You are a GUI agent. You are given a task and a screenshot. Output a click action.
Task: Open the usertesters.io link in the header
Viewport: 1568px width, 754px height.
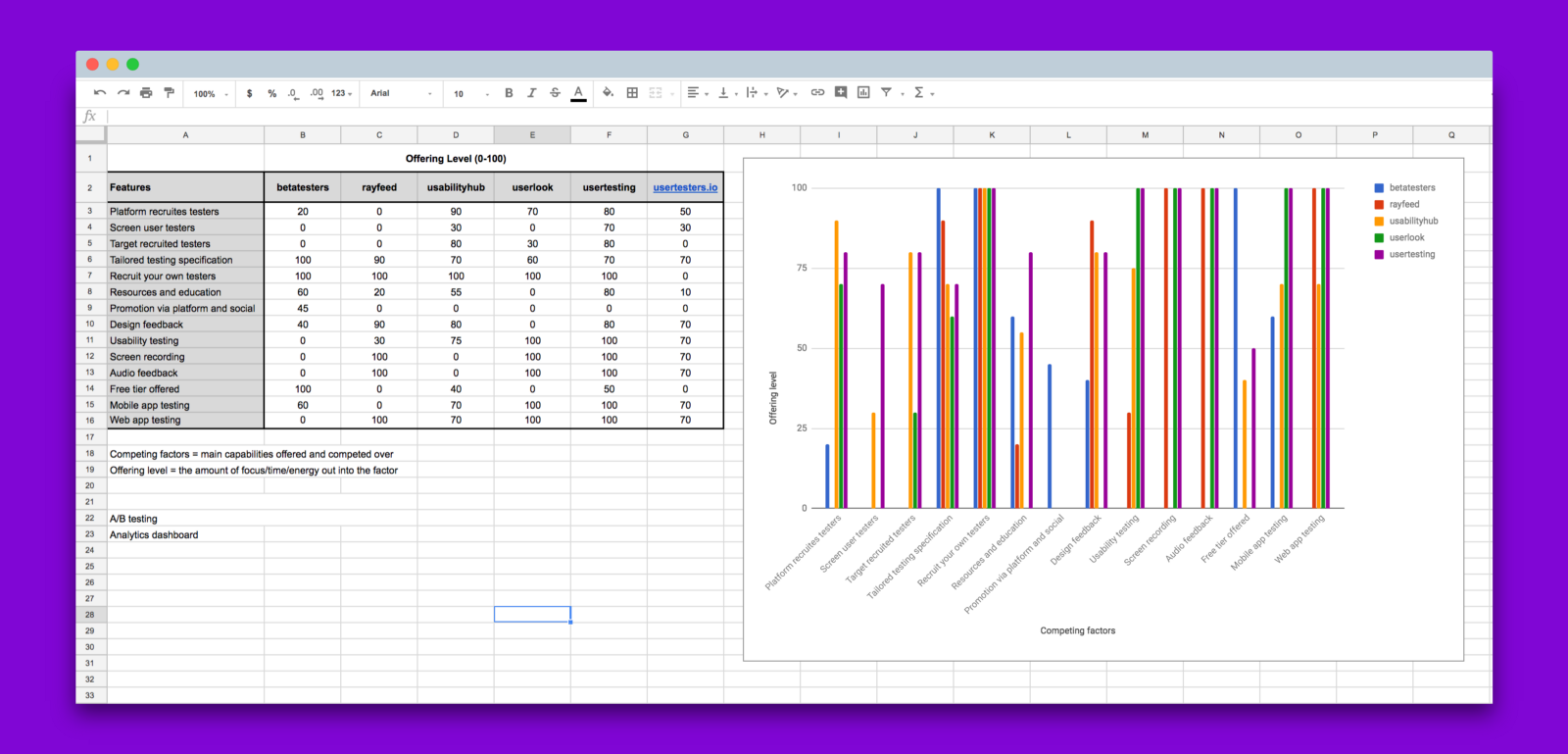tap(685, 187)
